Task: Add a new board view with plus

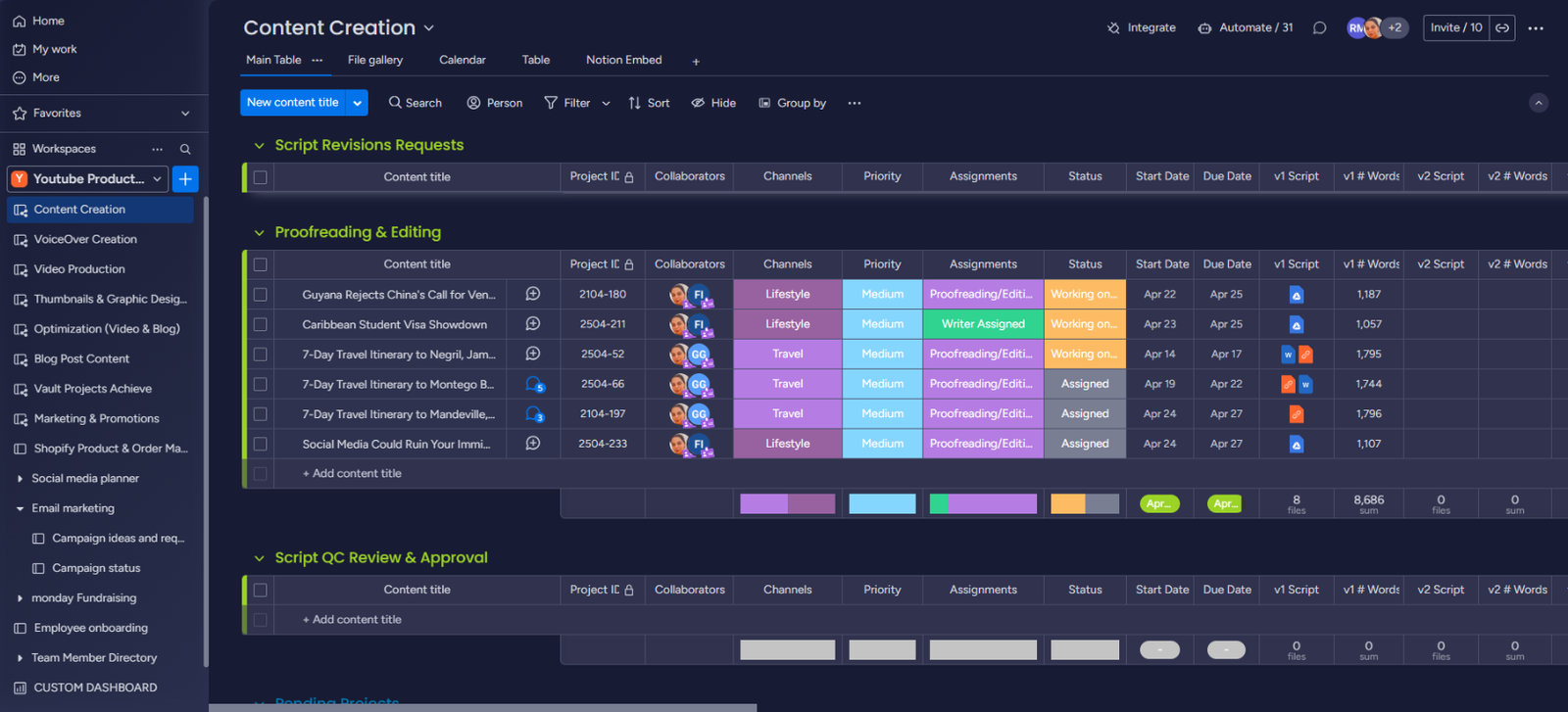Action: 696,62
